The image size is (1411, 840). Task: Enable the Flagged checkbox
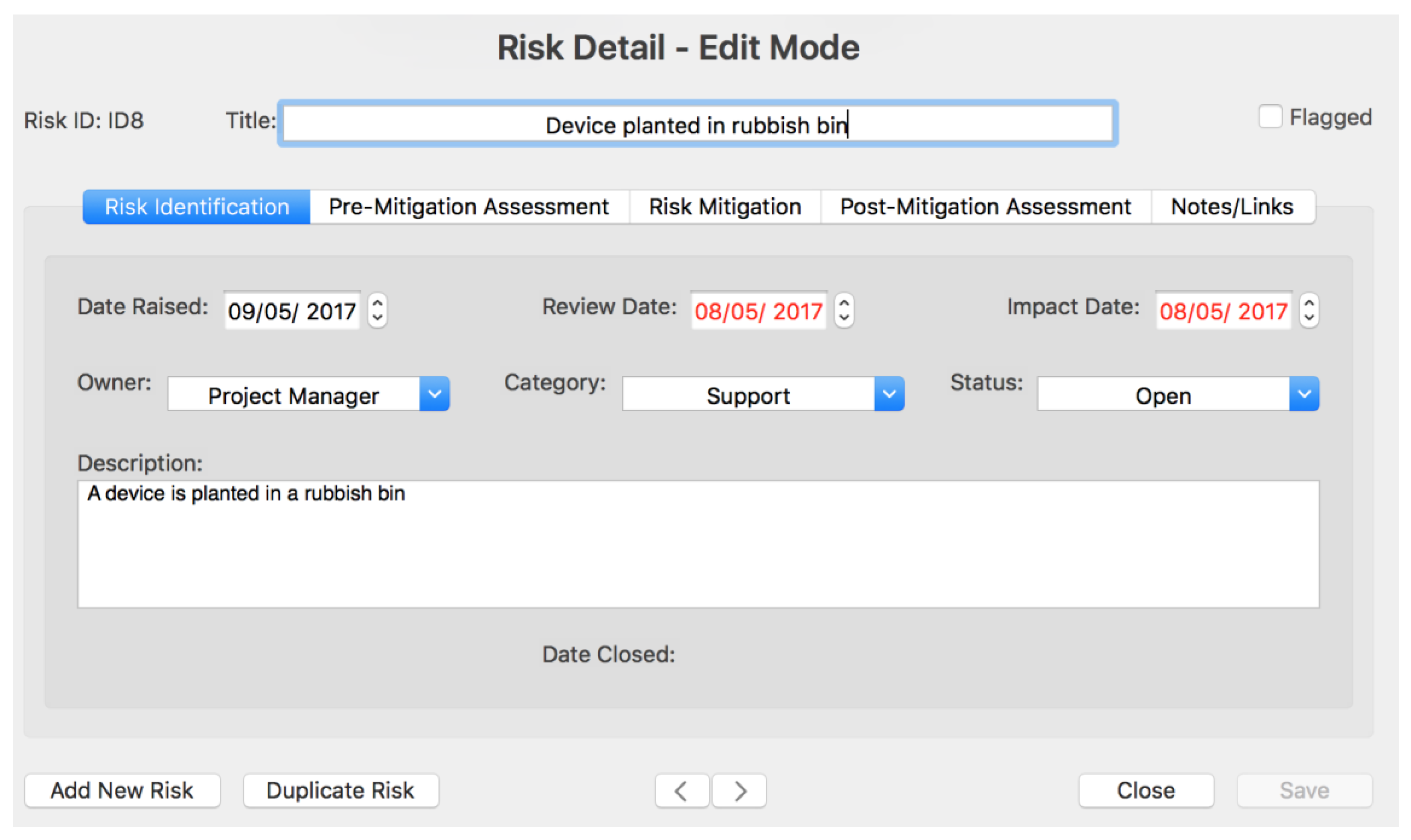[x=1270, y=117]
